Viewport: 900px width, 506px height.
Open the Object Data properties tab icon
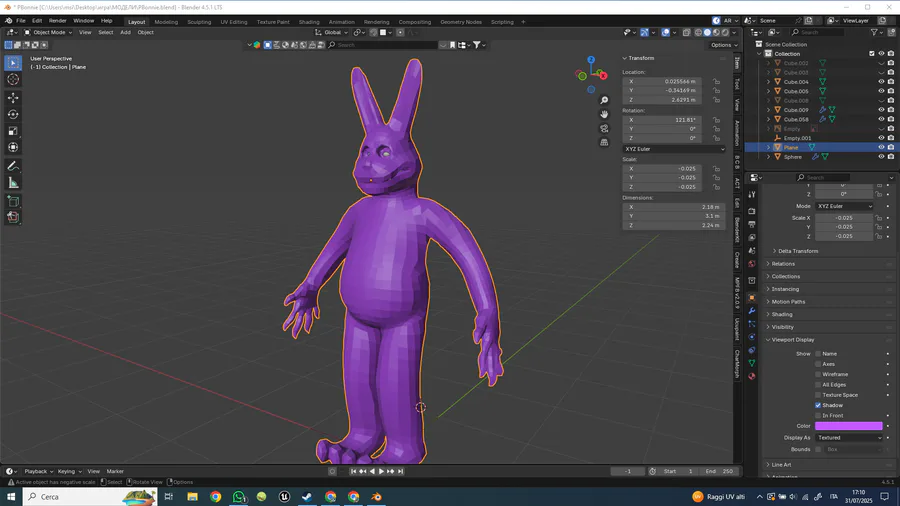point(752,363)
